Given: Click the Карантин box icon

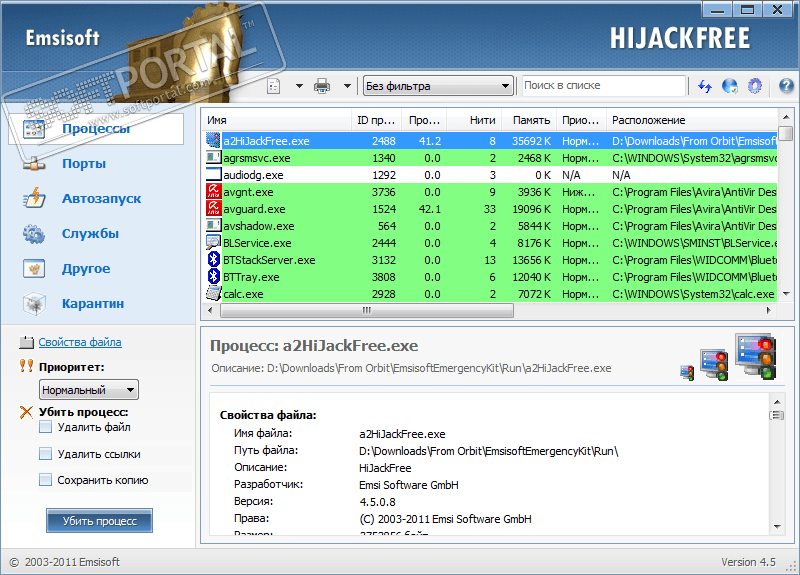Looking at the screenshot, I should [34, 304].
